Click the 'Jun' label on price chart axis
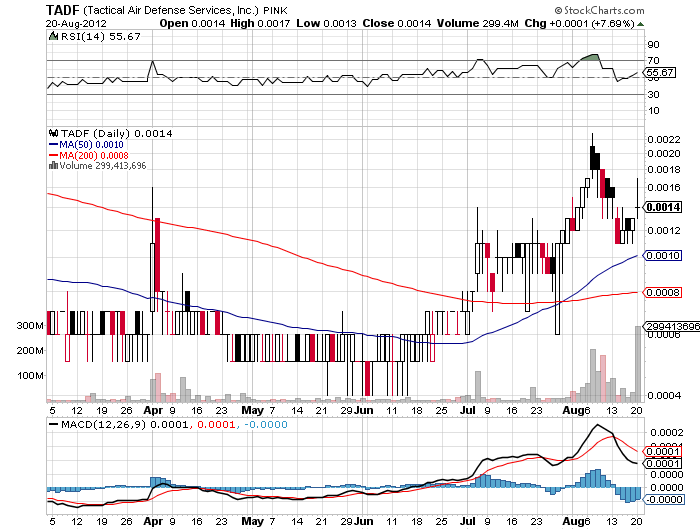The image size is (700, 530). pos(364,410)
